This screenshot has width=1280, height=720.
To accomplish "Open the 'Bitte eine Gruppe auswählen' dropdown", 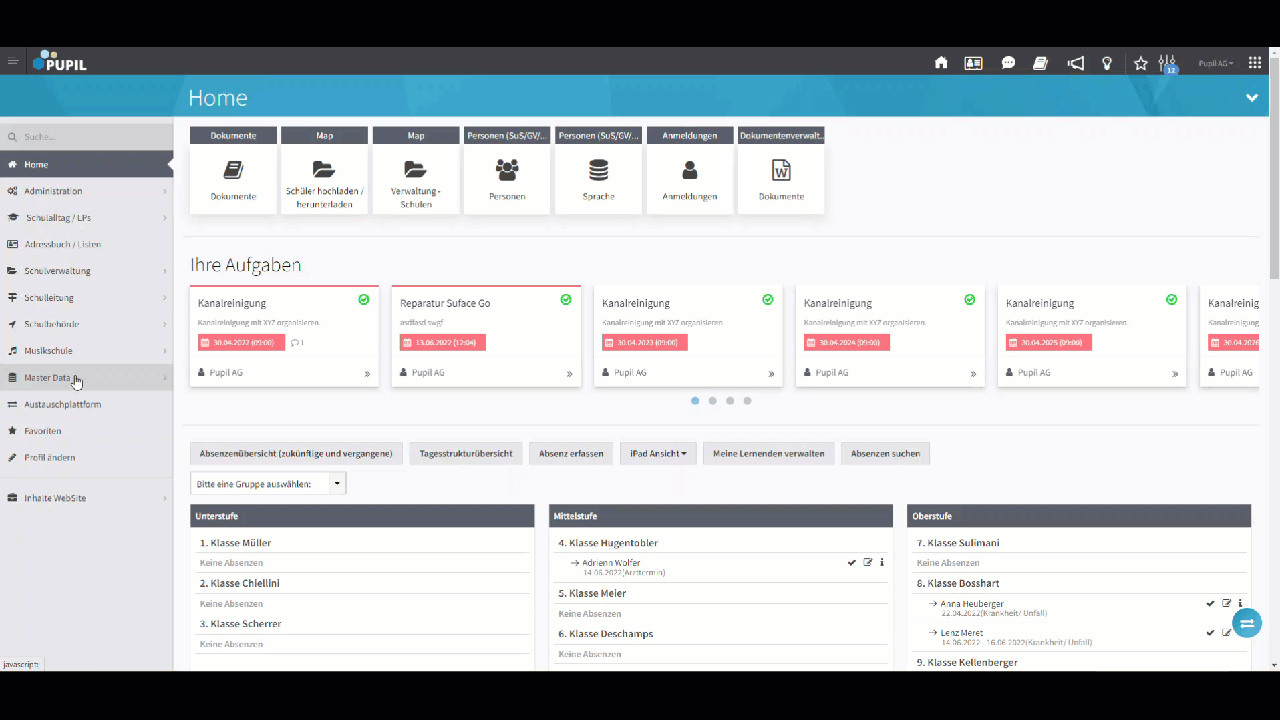I will [268, 484].
